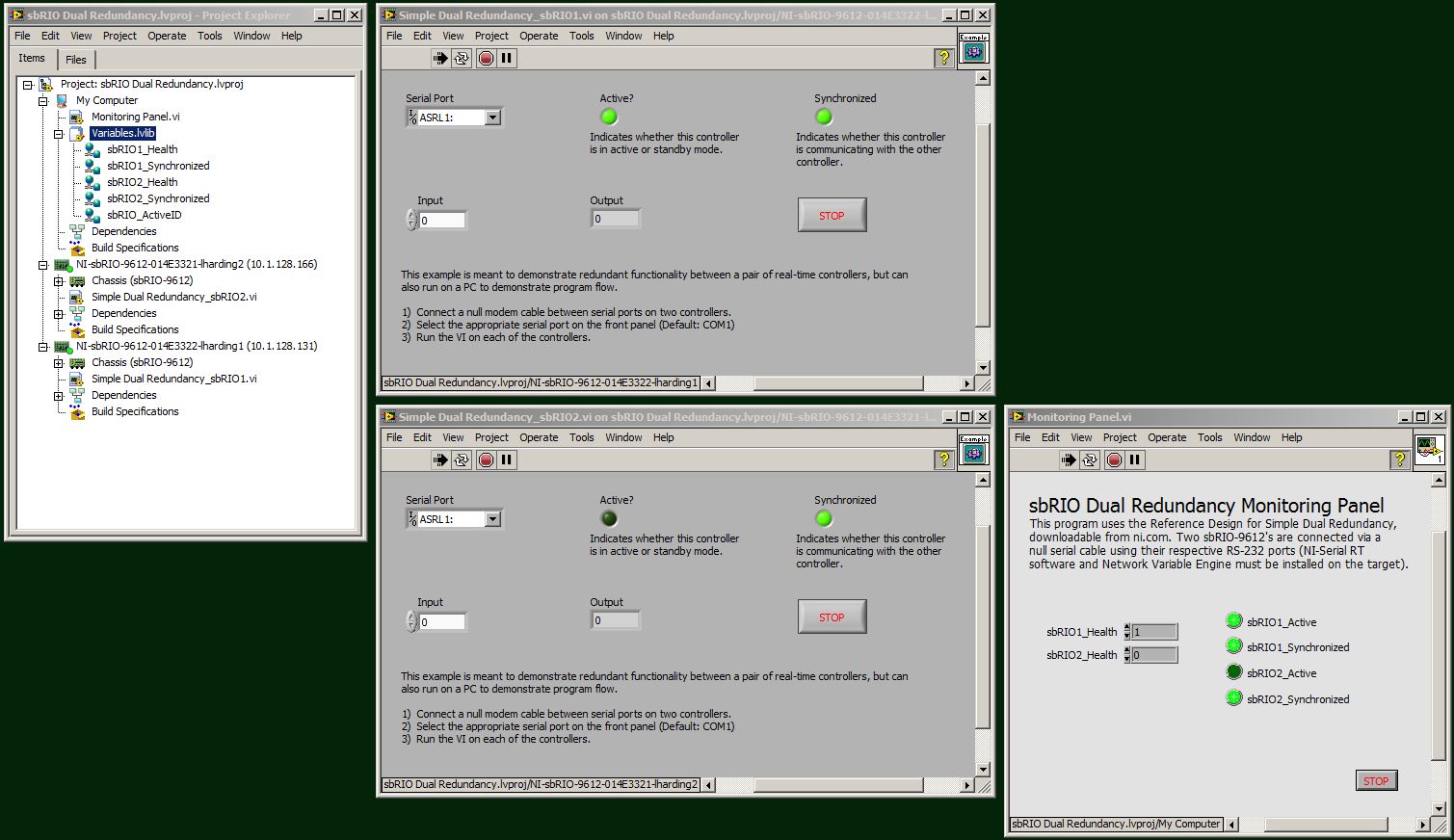This screenshot has width=1454, height=840.
Task: Click Run Continuously in sbRIO2 window toolbar
Action: coord(462,459)
